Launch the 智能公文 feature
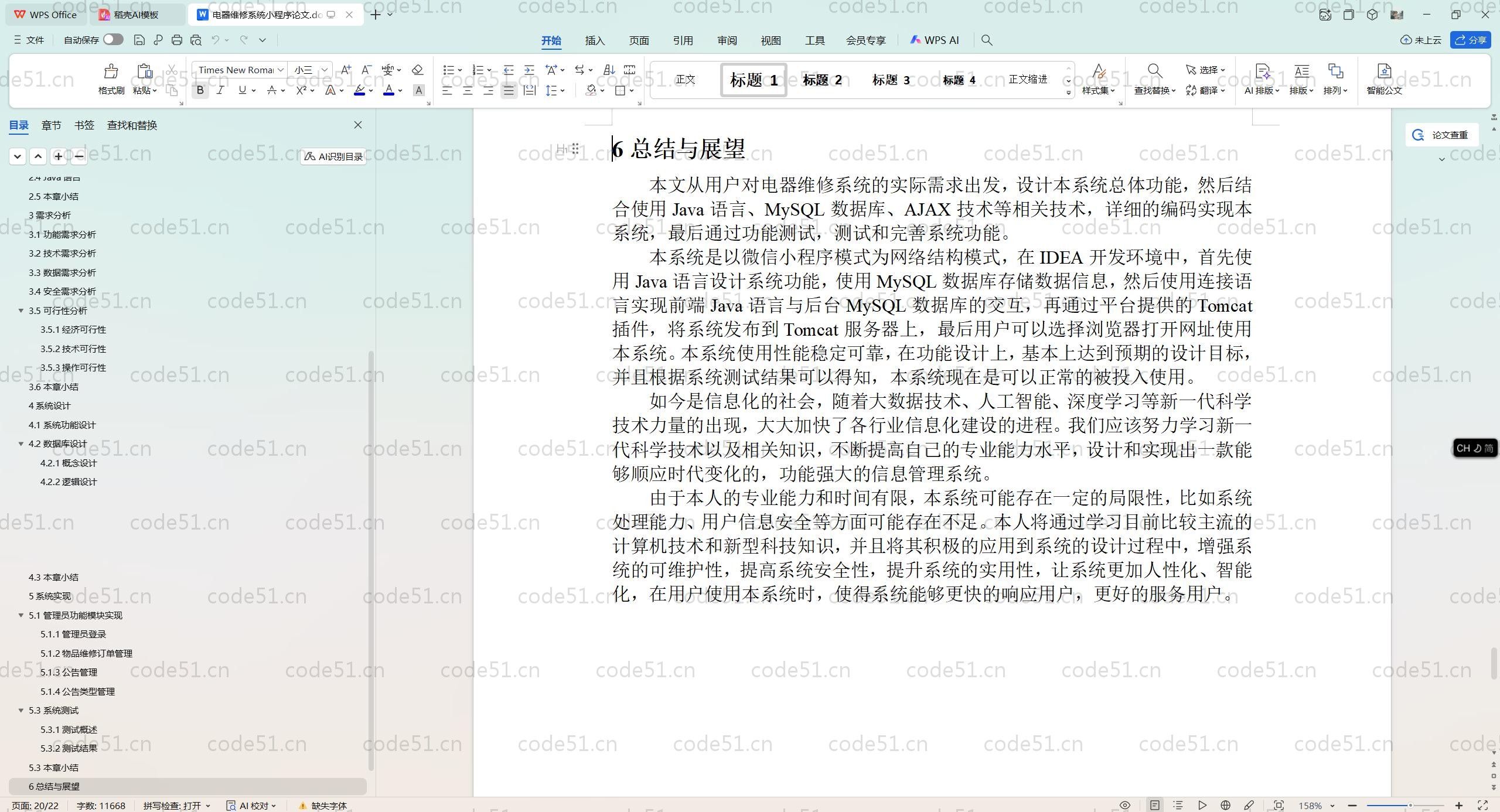The height and width of the screenshot is (812, 1500). click(1383, 80)
